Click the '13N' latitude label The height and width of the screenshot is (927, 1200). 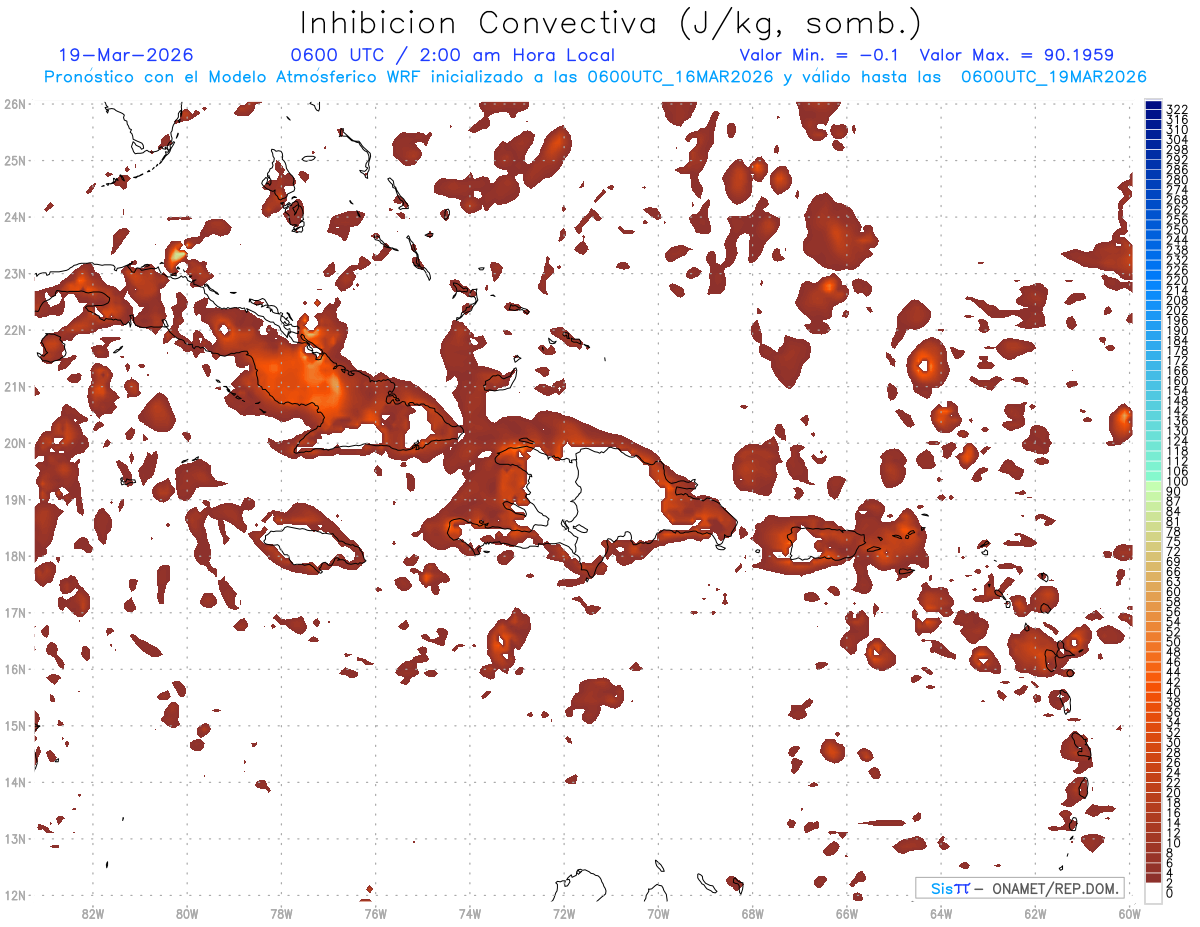[x=14, y=838]
